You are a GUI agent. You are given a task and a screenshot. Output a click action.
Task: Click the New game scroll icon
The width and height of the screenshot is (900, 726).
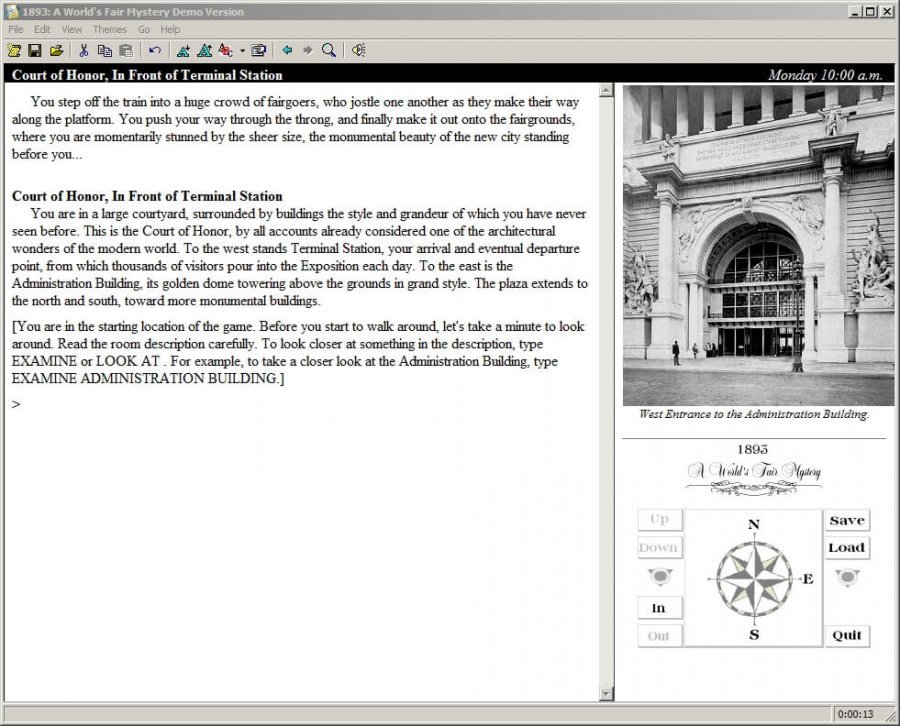[14, 51]
